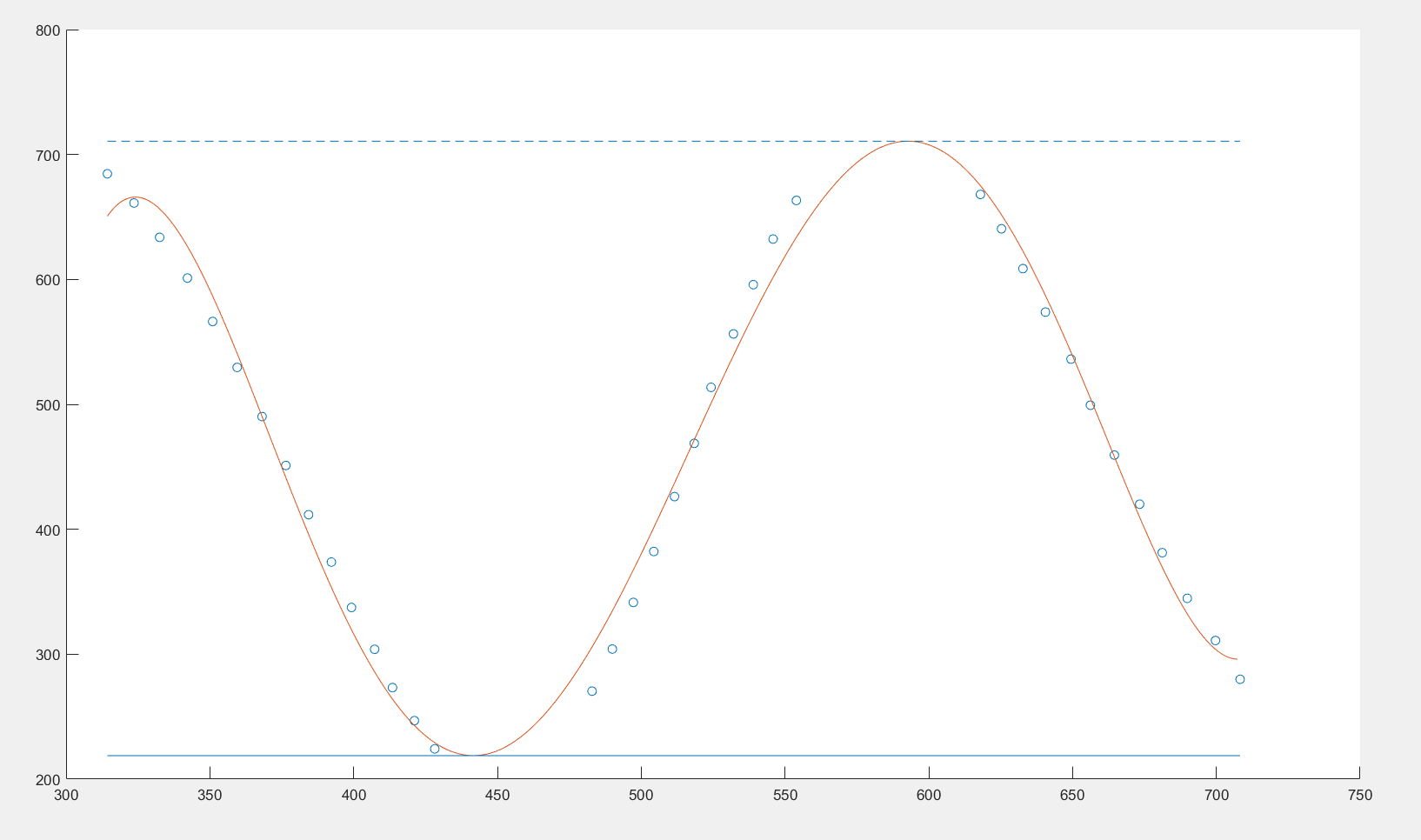1421x840 pixels.
Task: Click the x-axis tick label 750
Action: point(1360,795)
